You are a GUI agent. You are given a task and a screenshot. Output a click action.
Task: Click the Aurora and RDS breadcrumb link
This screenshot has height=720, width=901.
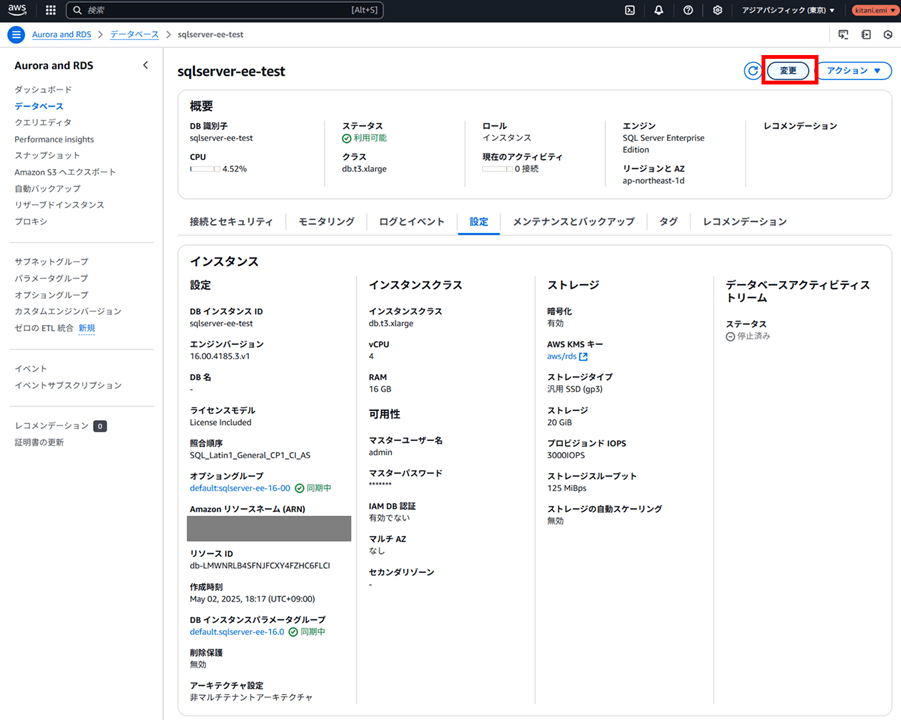pos(61,34)
